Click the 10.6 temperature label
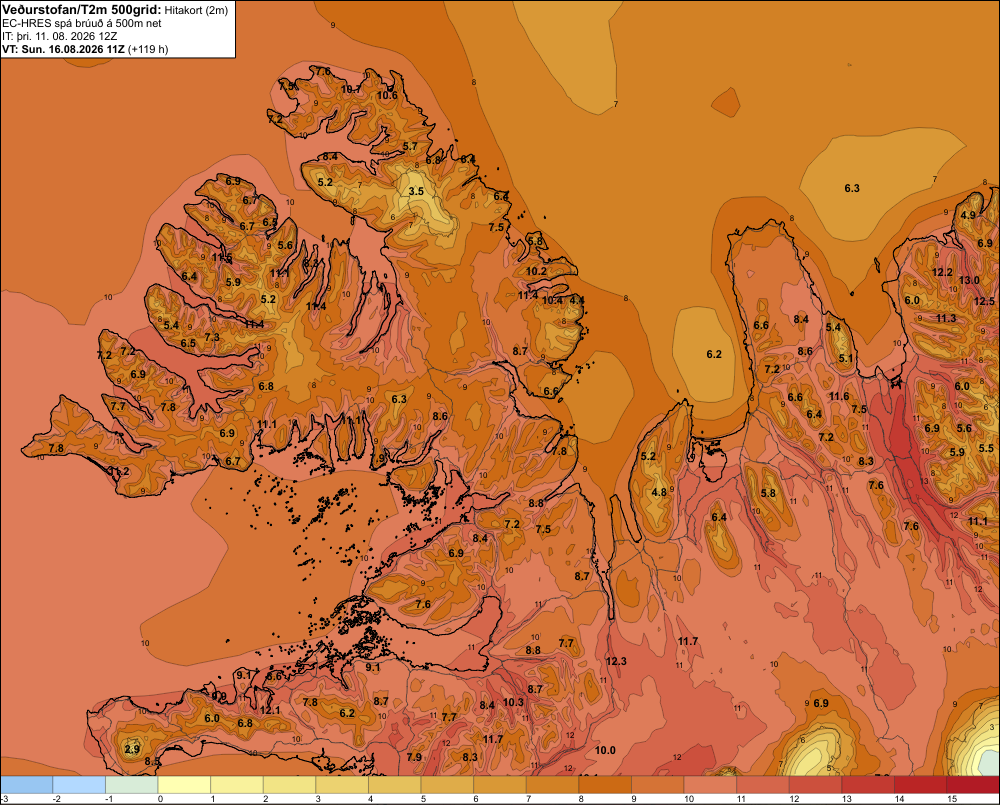 pos(387,96)
